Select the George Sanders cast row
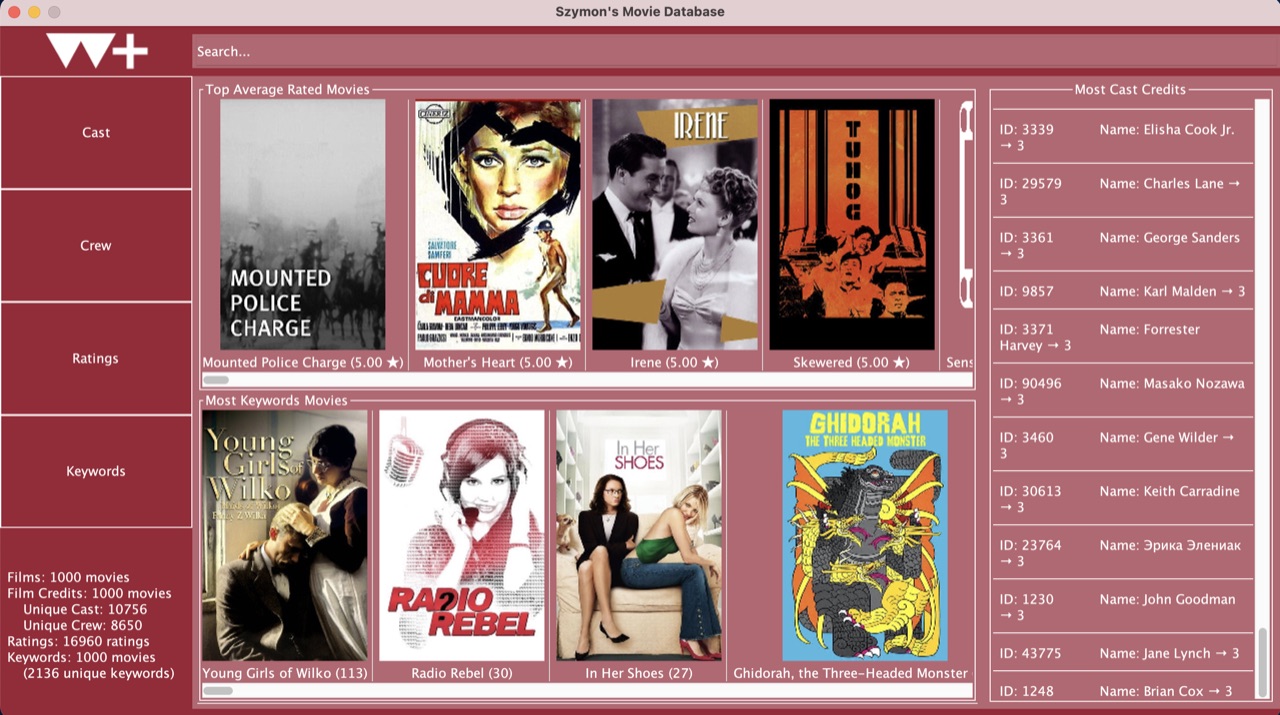The width and height of the screenshot is (1280, 715). [1122, 245]
